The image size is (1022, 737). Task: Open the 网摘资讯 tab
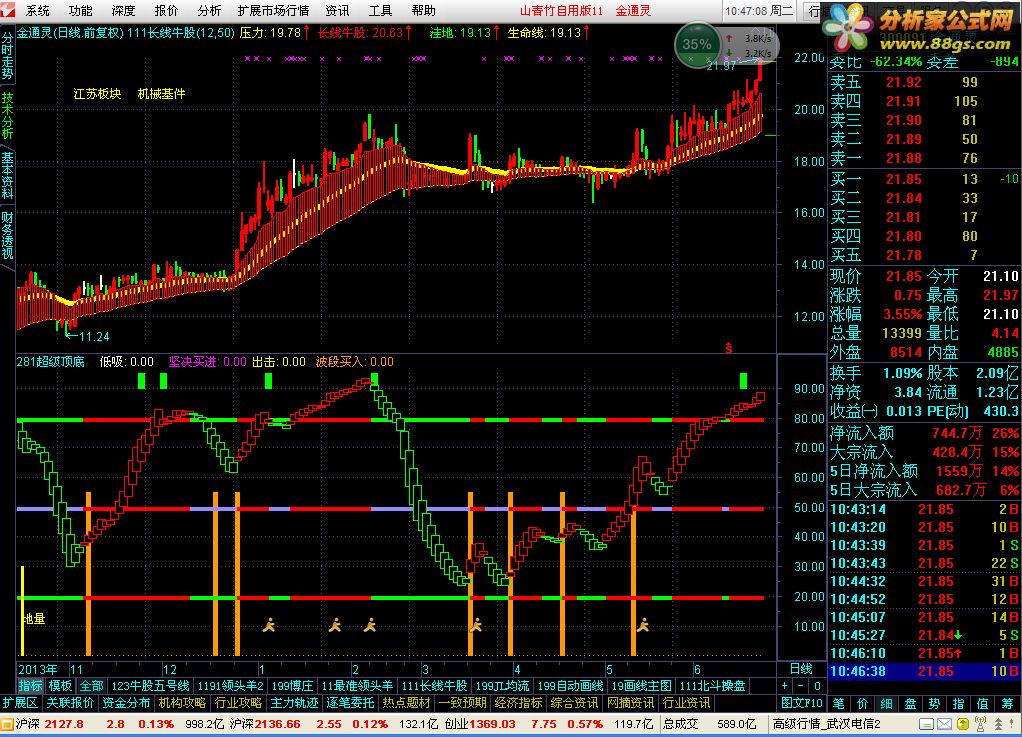[x=631, y=702]
